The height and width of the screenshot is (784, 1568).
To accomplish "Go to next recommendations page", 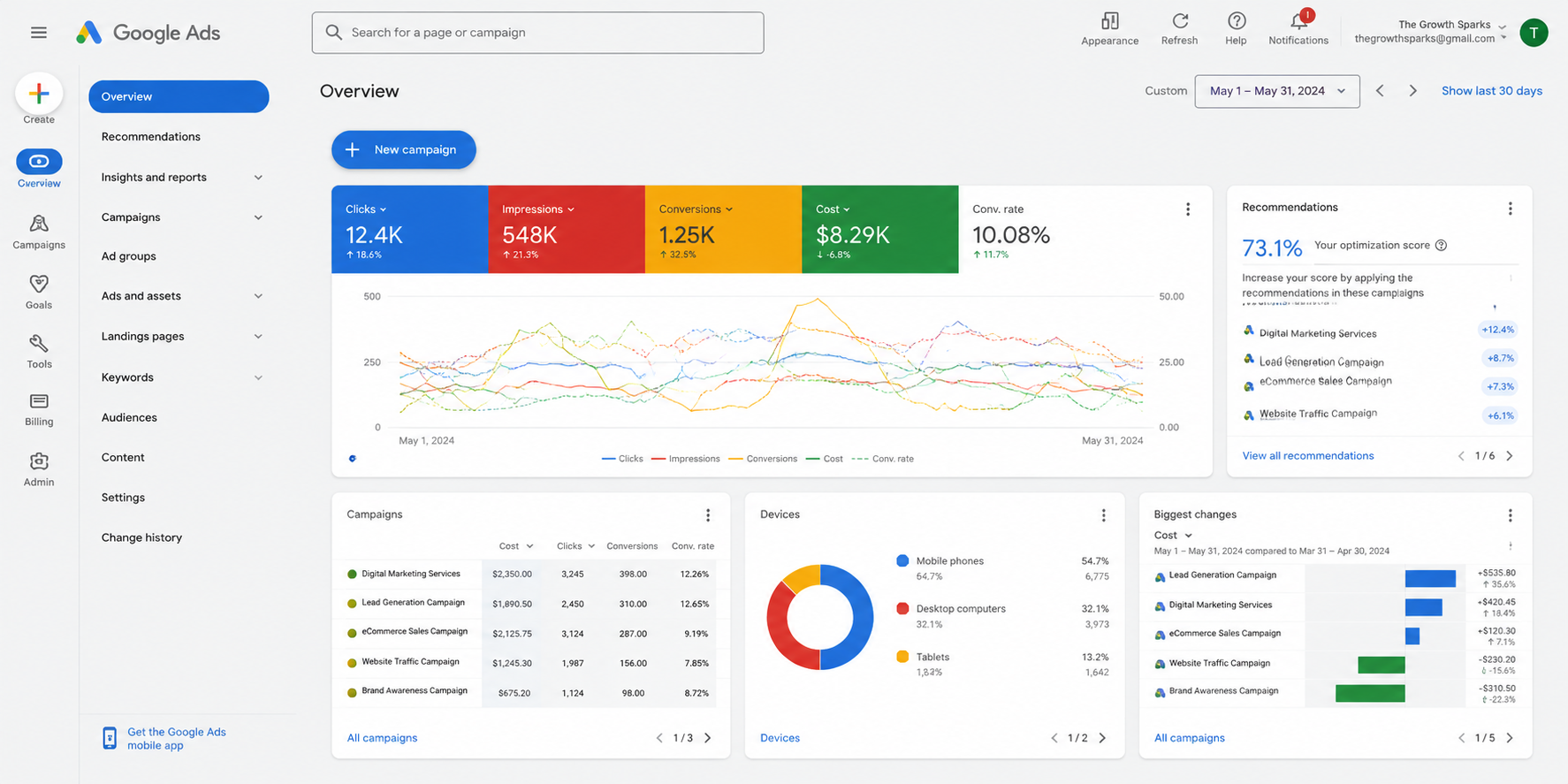I will (1510, 456).
